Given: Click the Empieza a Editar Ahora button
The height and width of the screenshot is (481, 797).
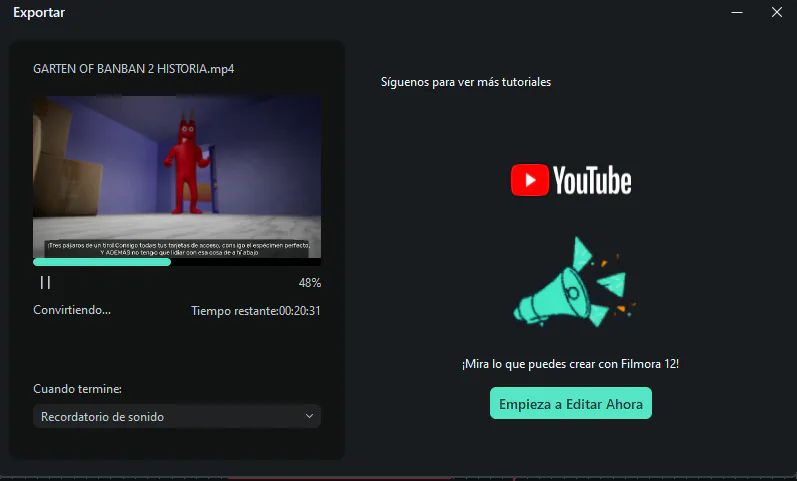Looking at the screenshot, I should point(570,404).
